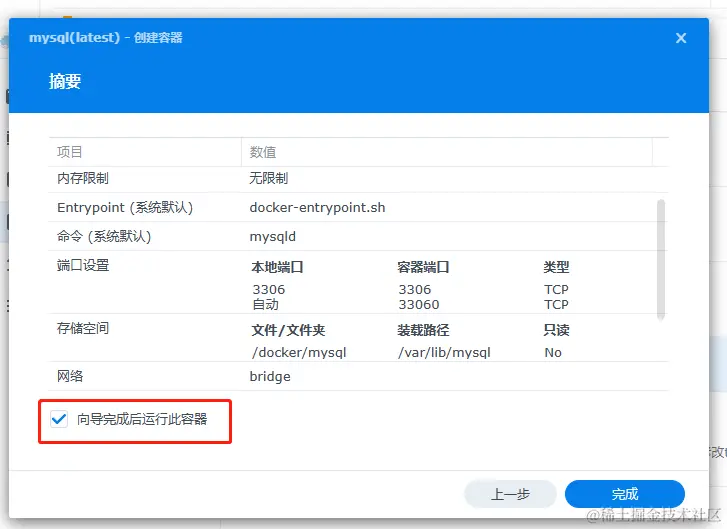
Task: Click the container port 33060 value
Action: click(419, 305)
